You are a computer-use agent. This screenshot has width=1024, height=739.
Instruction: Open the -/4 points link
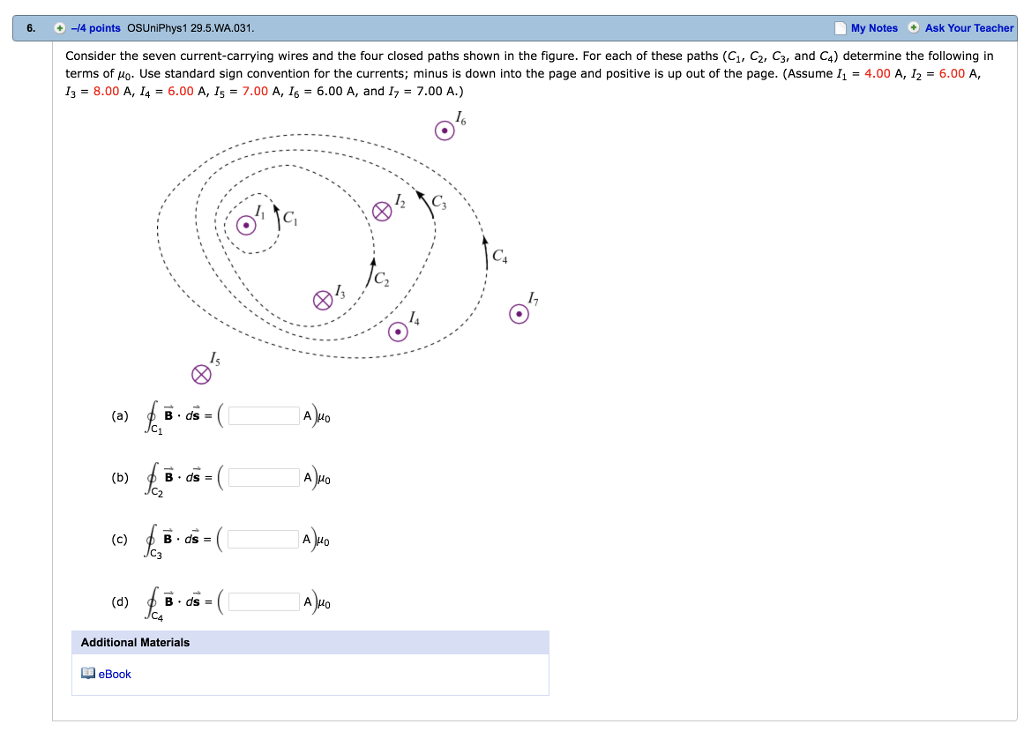[x=96, y=28]
